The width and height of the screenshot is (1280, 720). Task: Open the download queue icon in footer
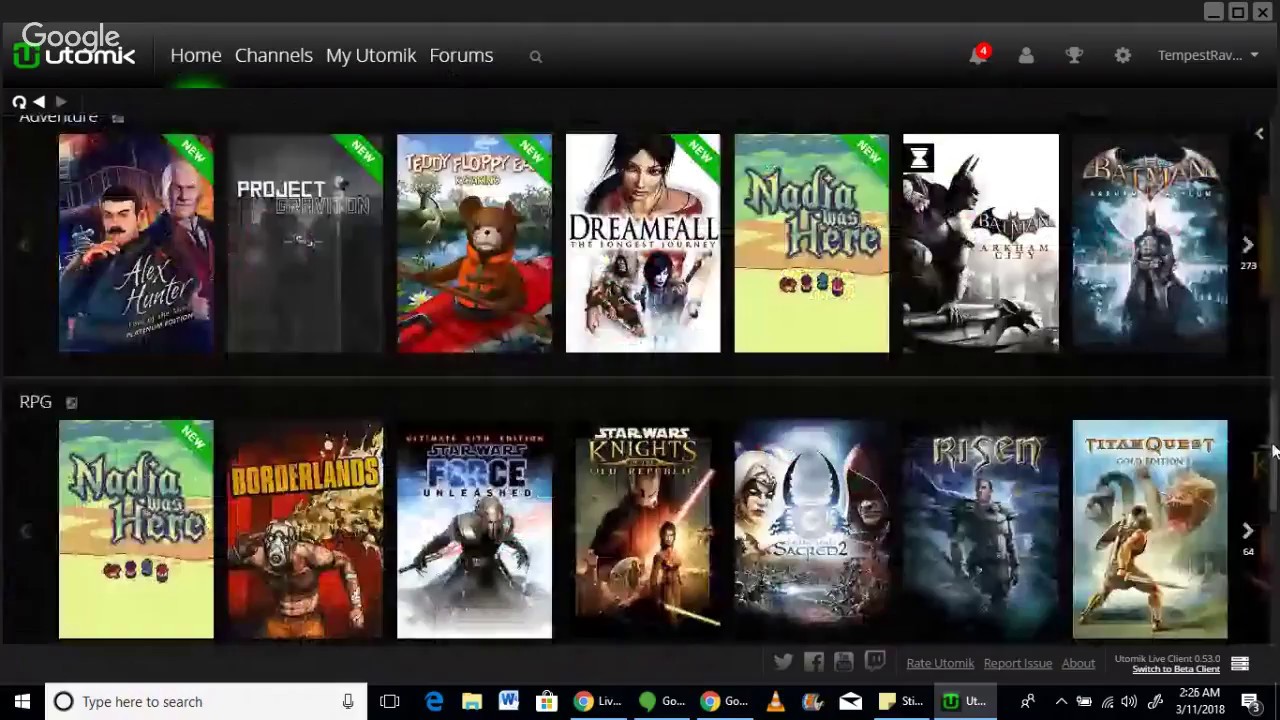(x=1240, y=664)
